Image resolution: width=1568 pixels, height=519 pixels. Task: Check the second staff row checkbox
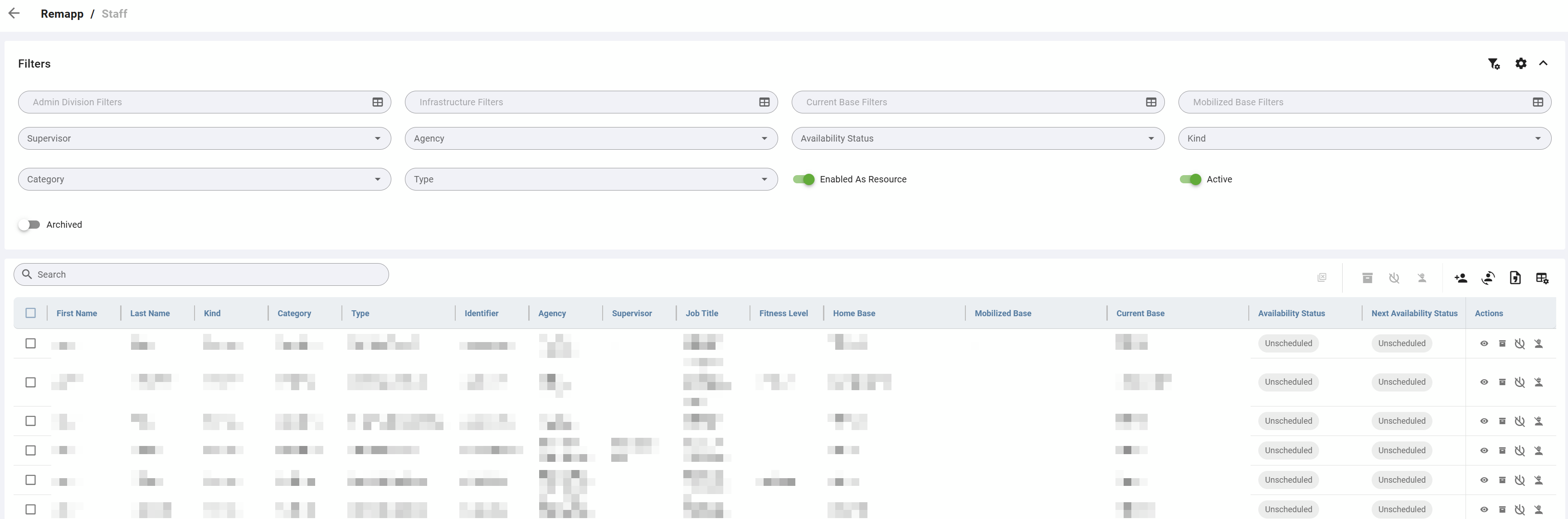[x=30, y=382]
